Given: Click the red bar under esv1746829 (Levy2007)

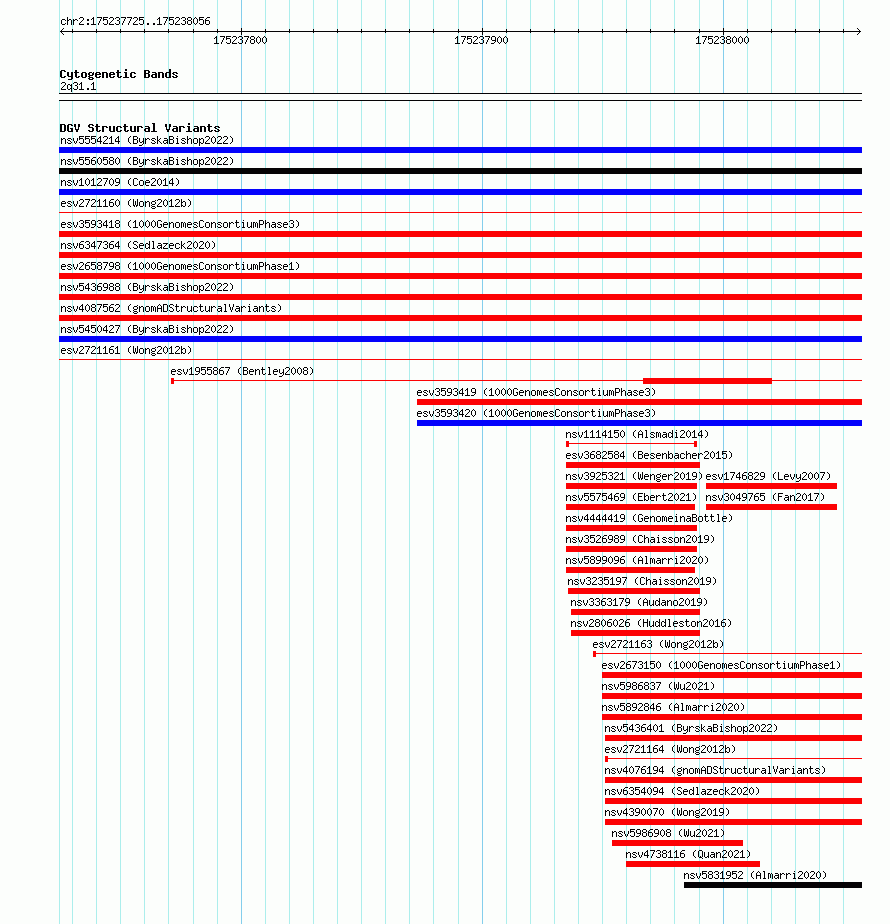Looking at the screenshot, I should 772,486.
